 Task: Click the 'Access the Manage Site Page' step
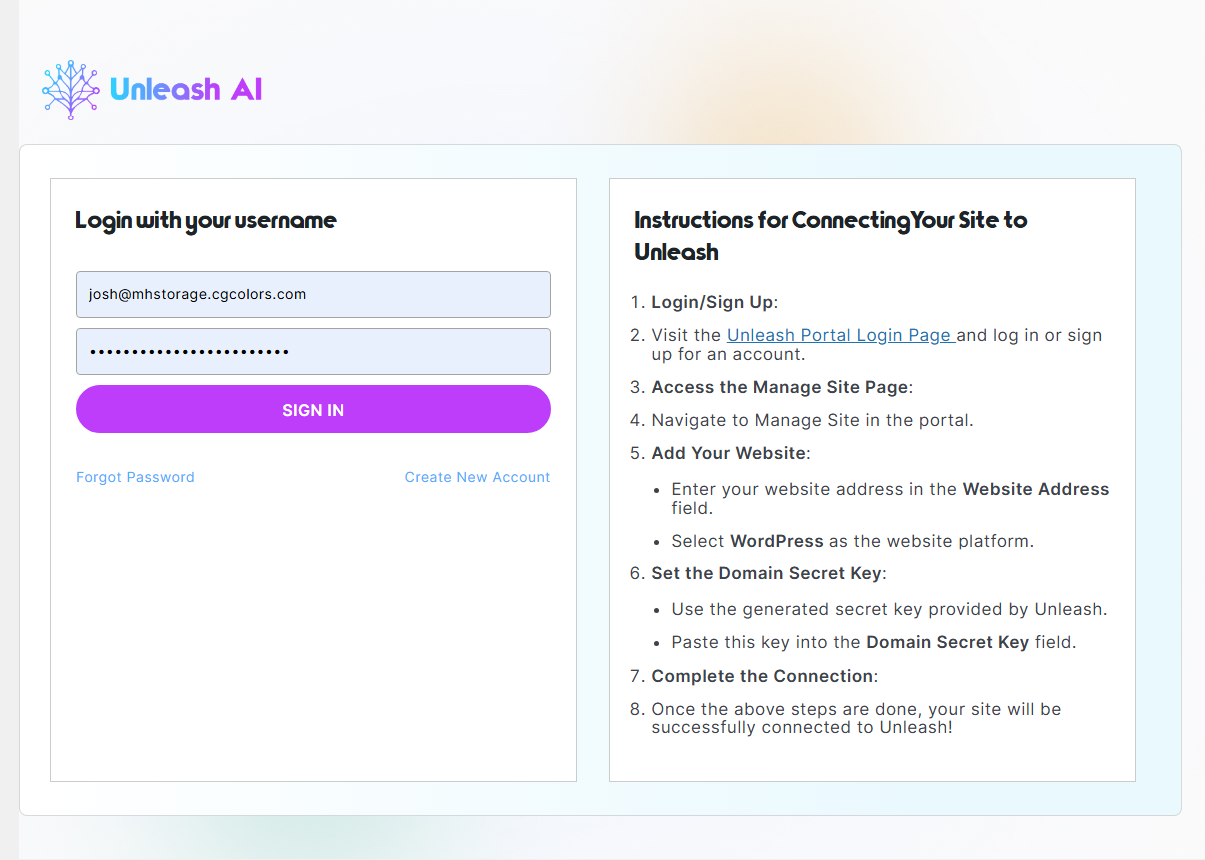coord(782,387)
